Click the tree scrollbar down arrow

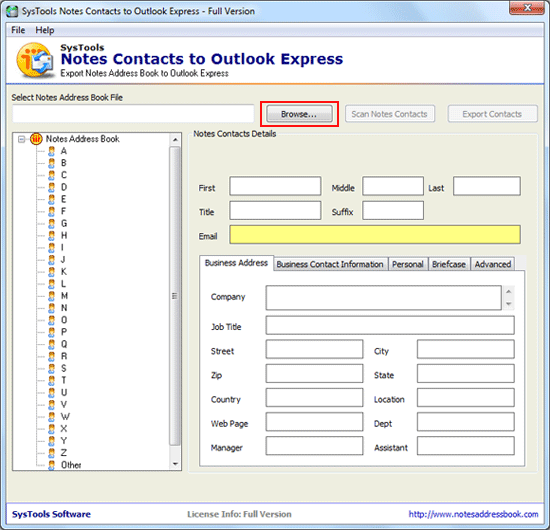point(175,464)
